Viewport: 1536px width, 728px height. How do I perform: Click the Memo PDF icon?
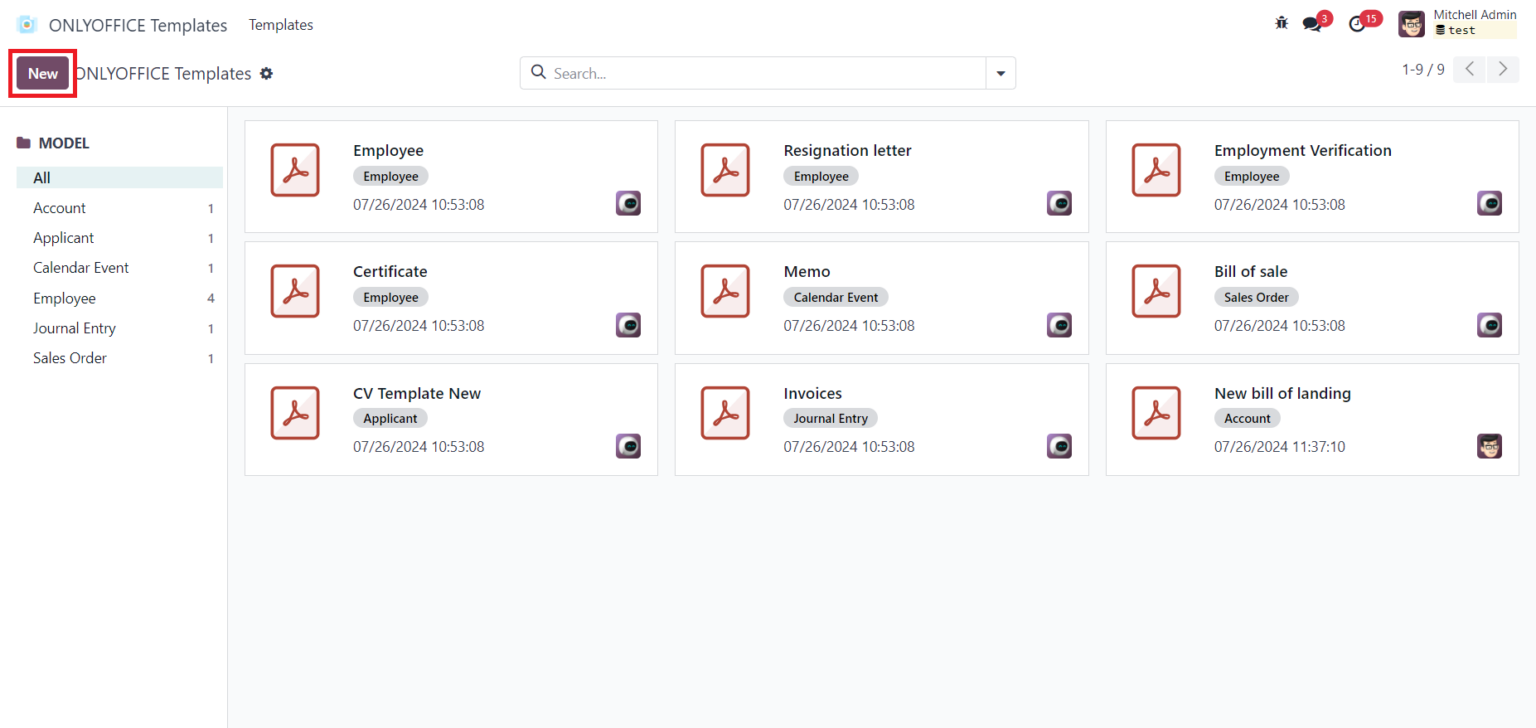[725, 291]
